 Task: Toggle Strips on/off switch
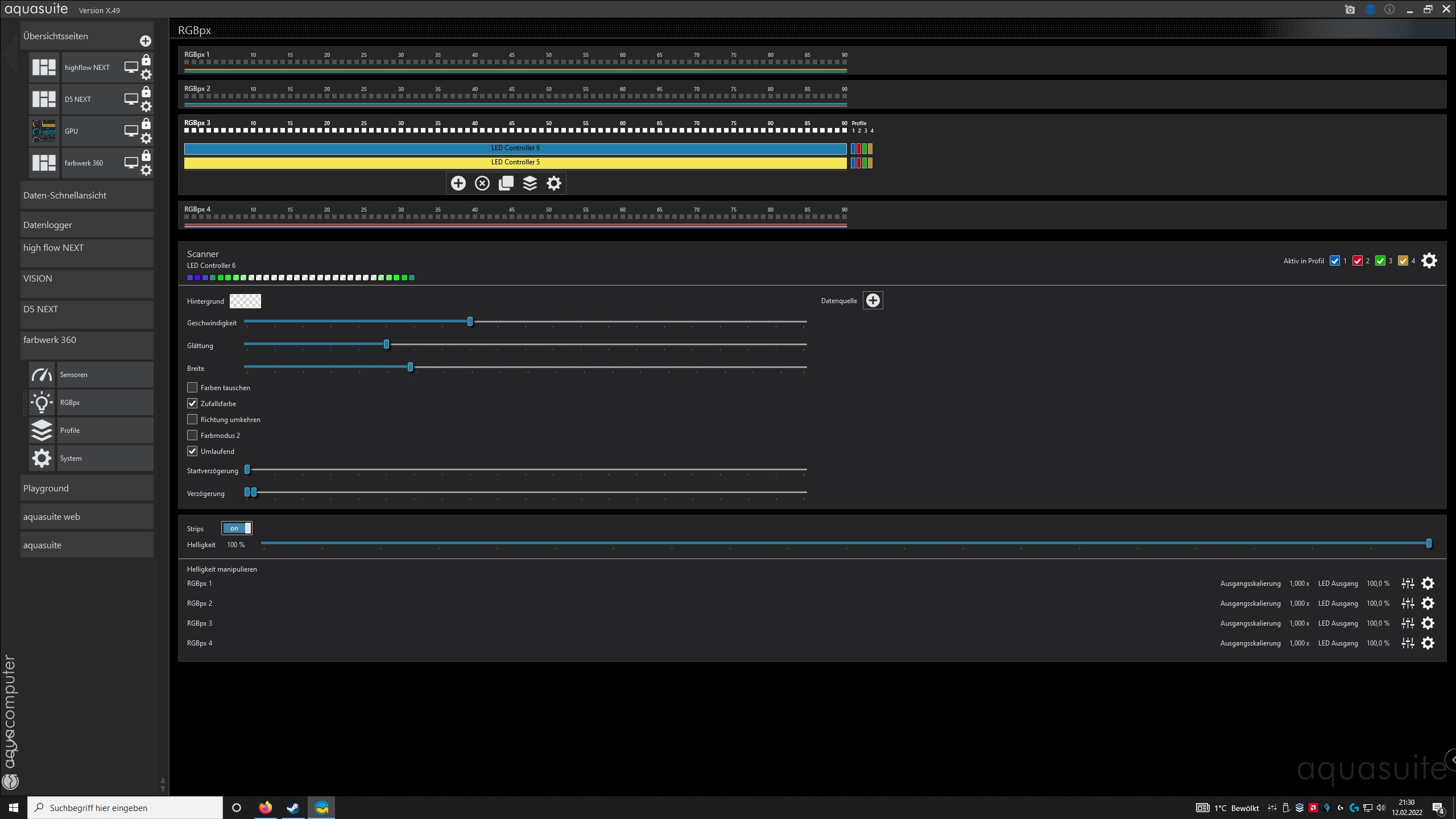237,528
